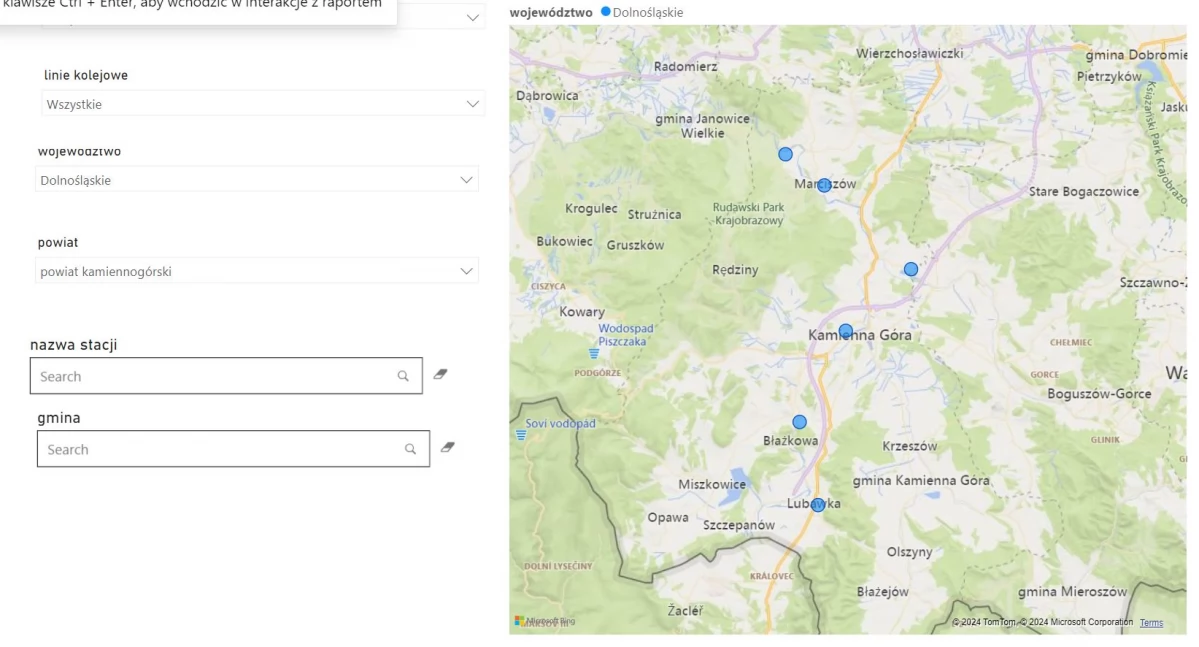1199x647 pixels.
Task: Click the Opawa map label
Action: coord(668,518)
